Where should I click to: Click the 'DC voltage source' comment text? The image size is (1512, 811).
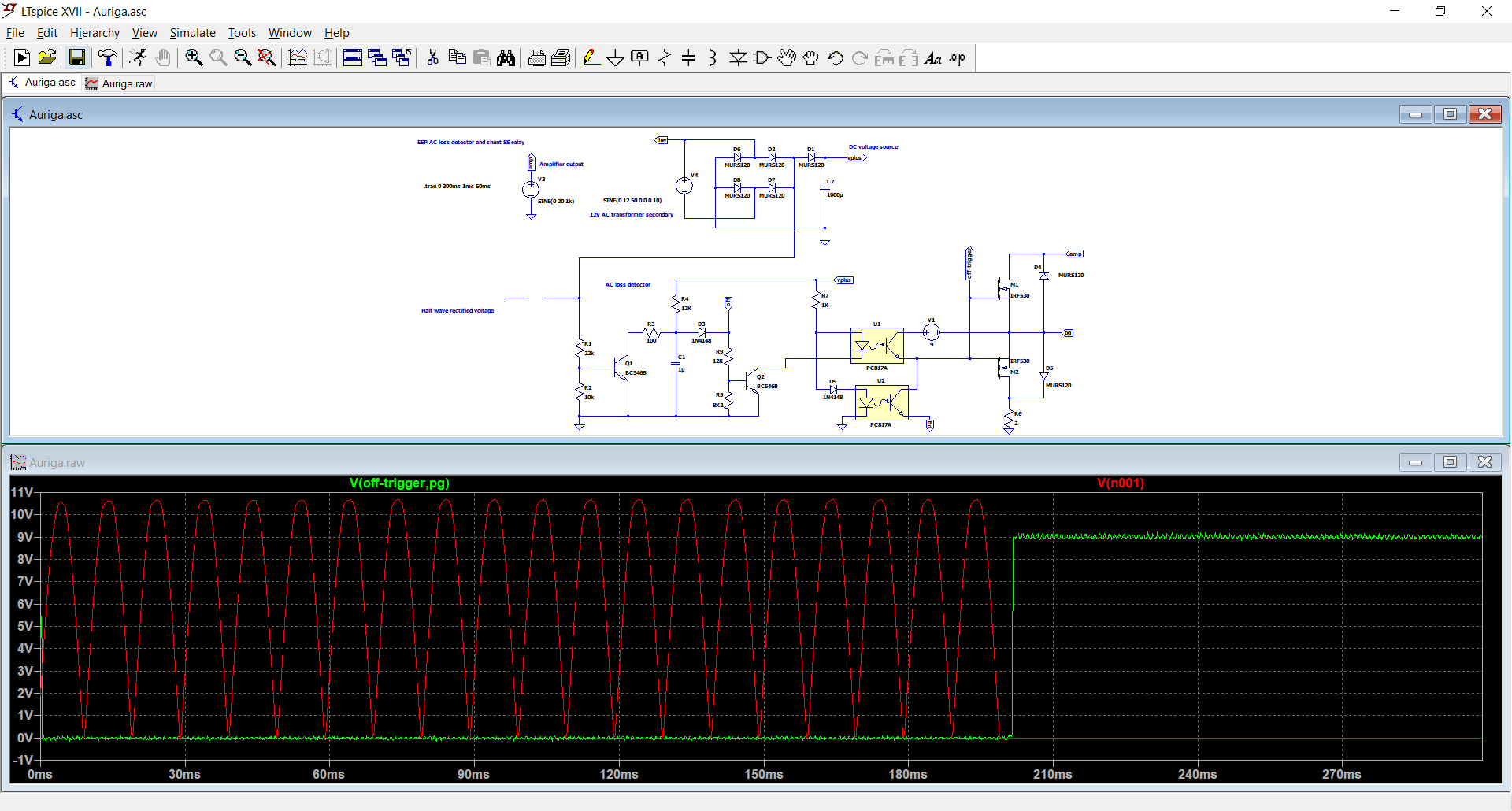coord(873,147)
